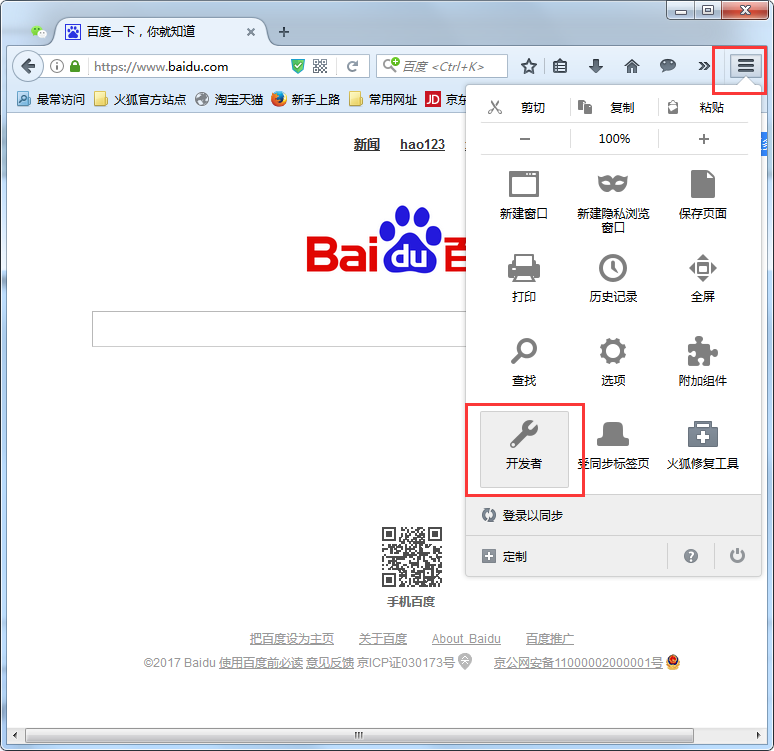774x751 pixels.
Task: Enter Full Screen mode icon
Action: [x=702, y=268]
